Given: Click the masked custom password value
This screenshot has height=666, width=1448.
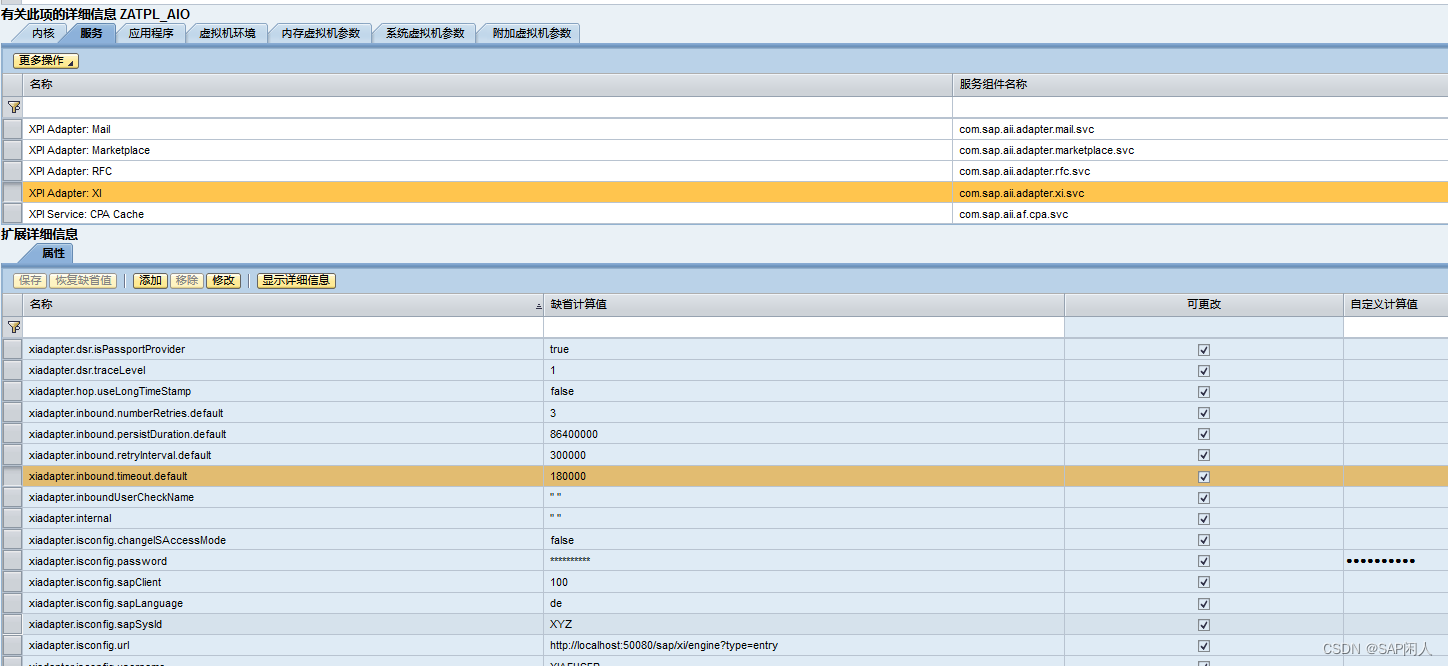Looking at the screenshot, I should tap(1380, 561).
